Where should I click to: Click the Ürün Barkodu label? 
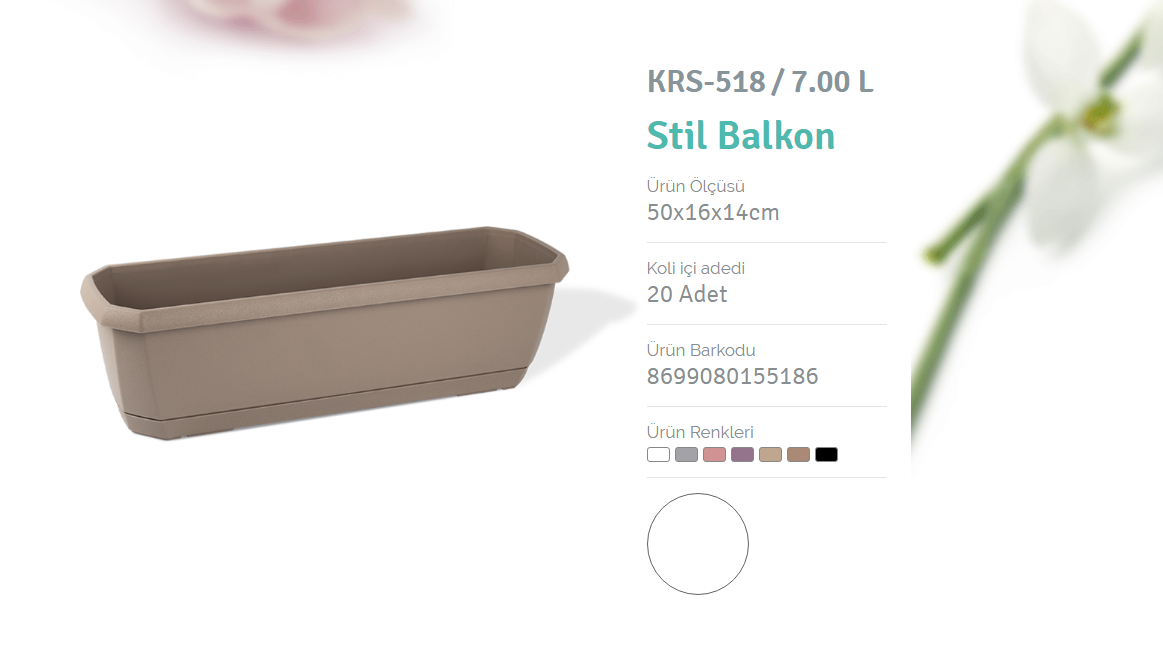pyautogui.click(x=701, y=350)
